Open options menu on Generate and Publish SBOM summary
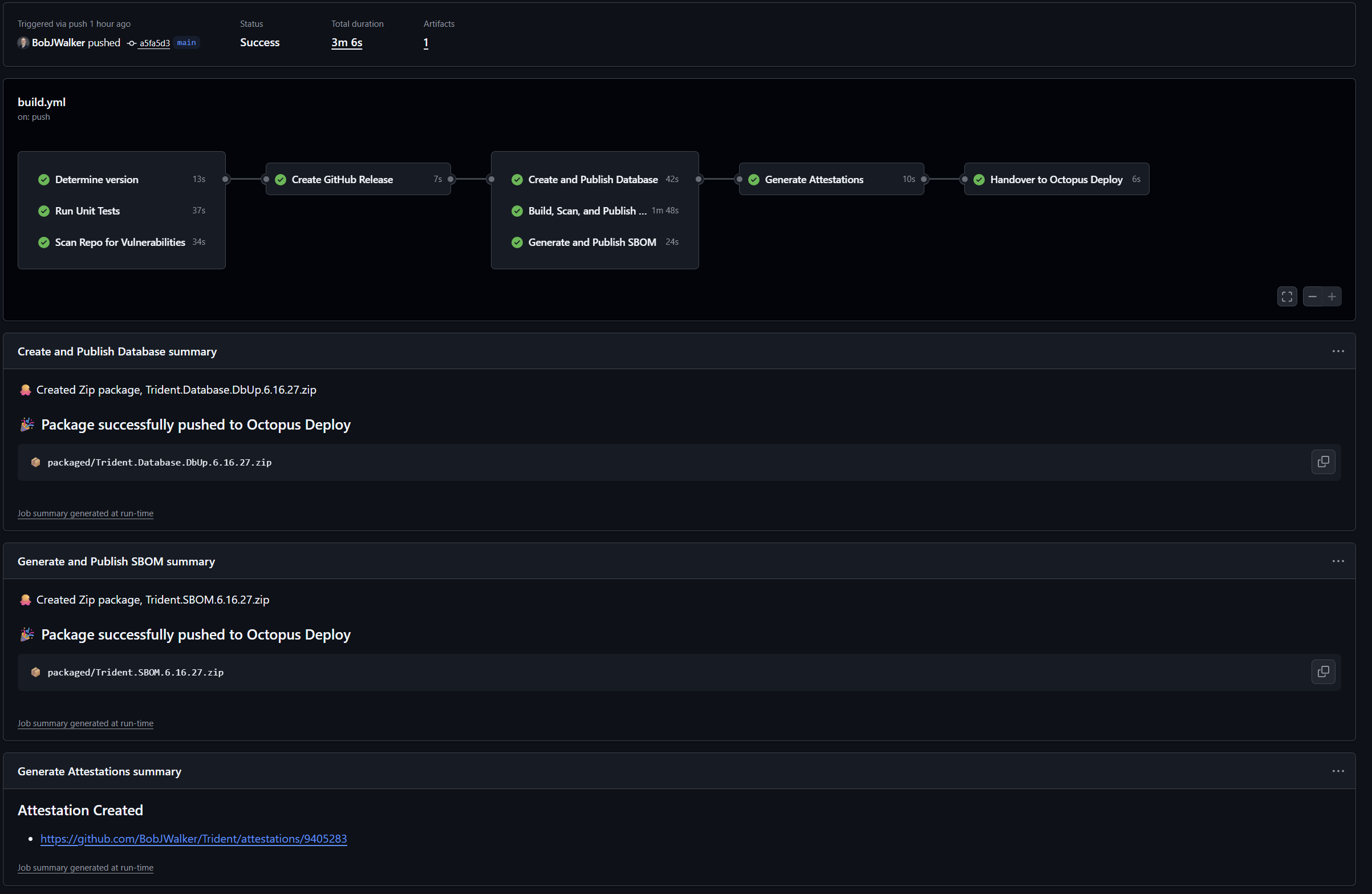The image size is (1372, 894). (x=1338, y=561)
